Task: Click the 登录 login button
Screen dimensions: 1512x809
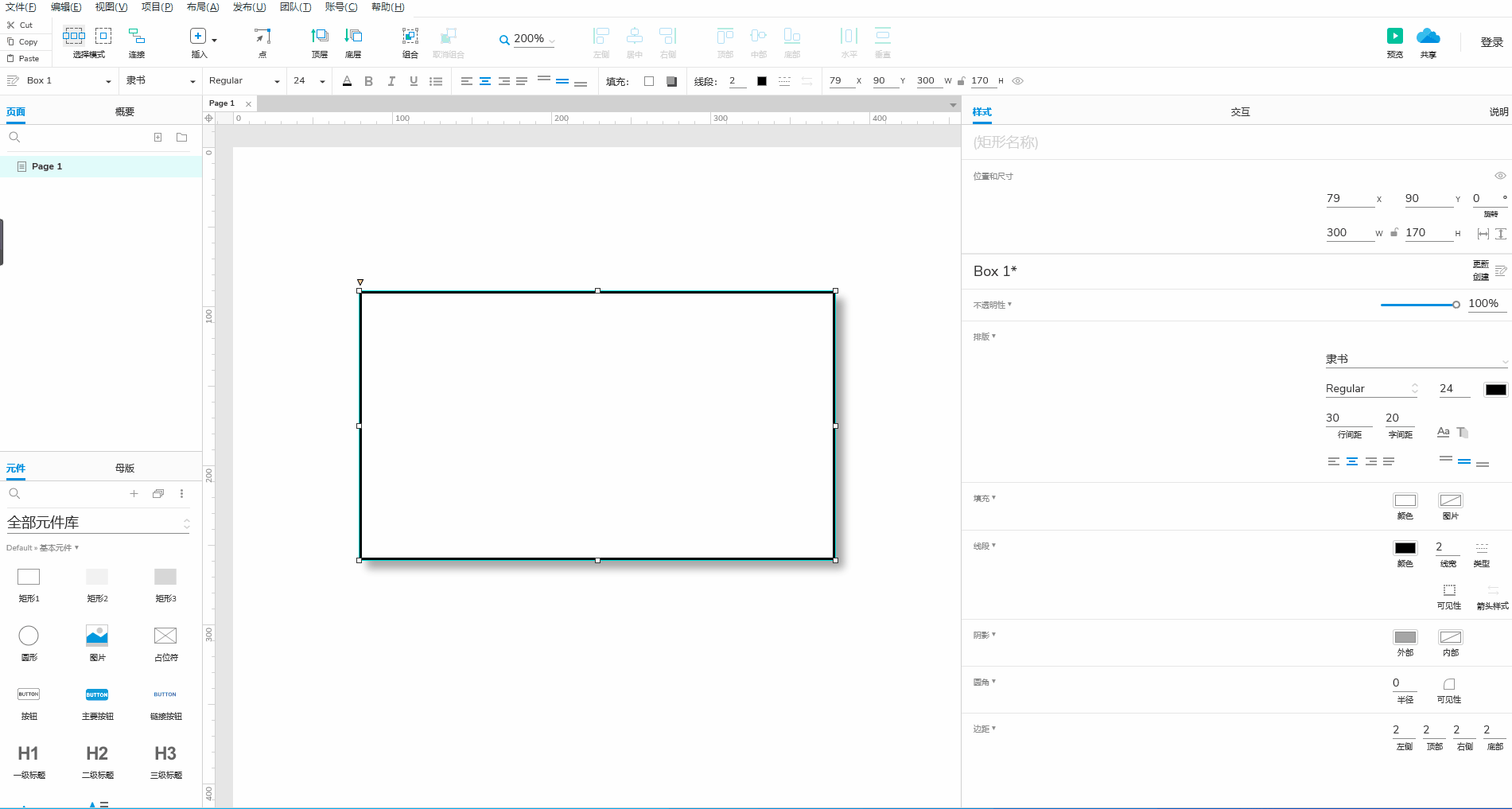Action: click(x=1491, y=42)
